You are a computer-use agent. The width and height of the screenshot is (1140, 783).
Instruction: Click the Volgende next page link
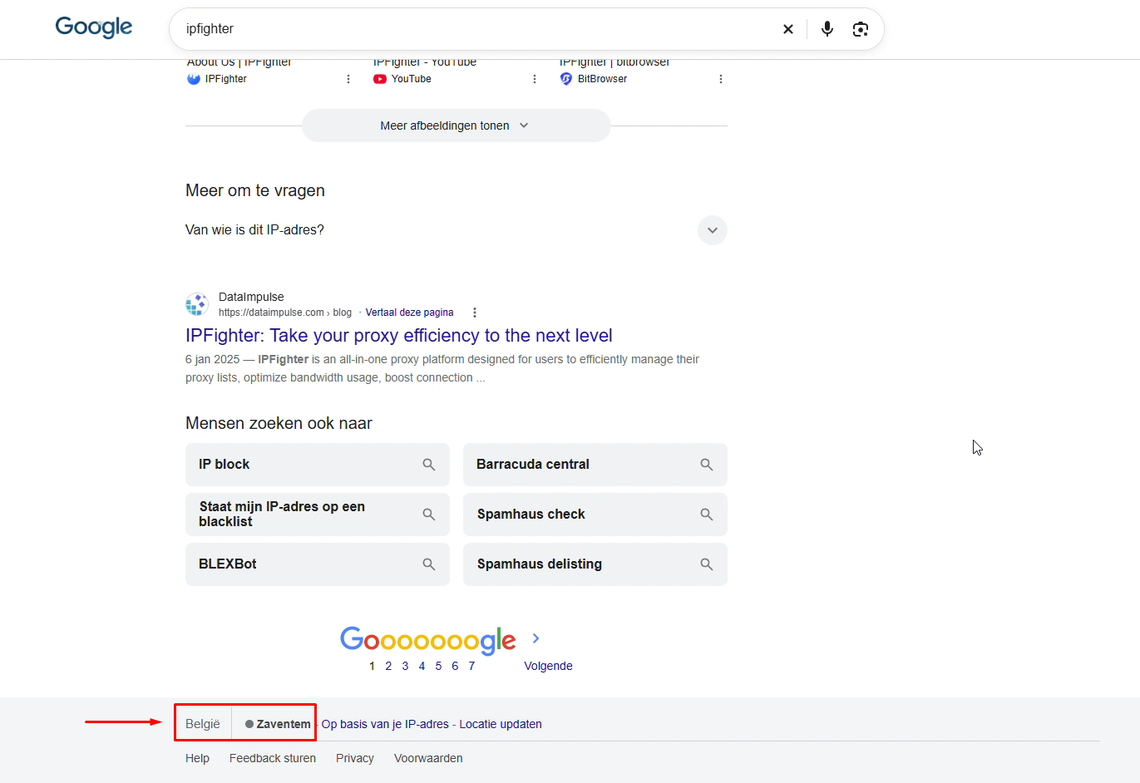[x=548, y=666]
